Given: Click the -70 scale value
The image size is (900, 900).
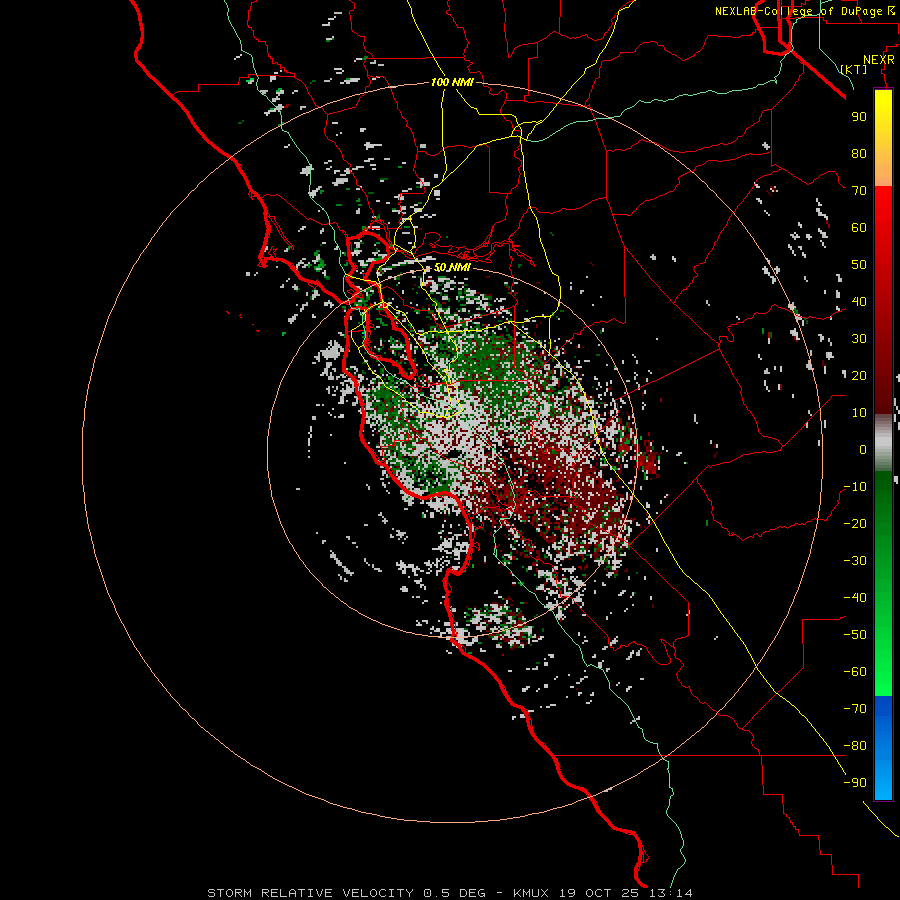Looking at the screenshot, I should click(855, 709).
